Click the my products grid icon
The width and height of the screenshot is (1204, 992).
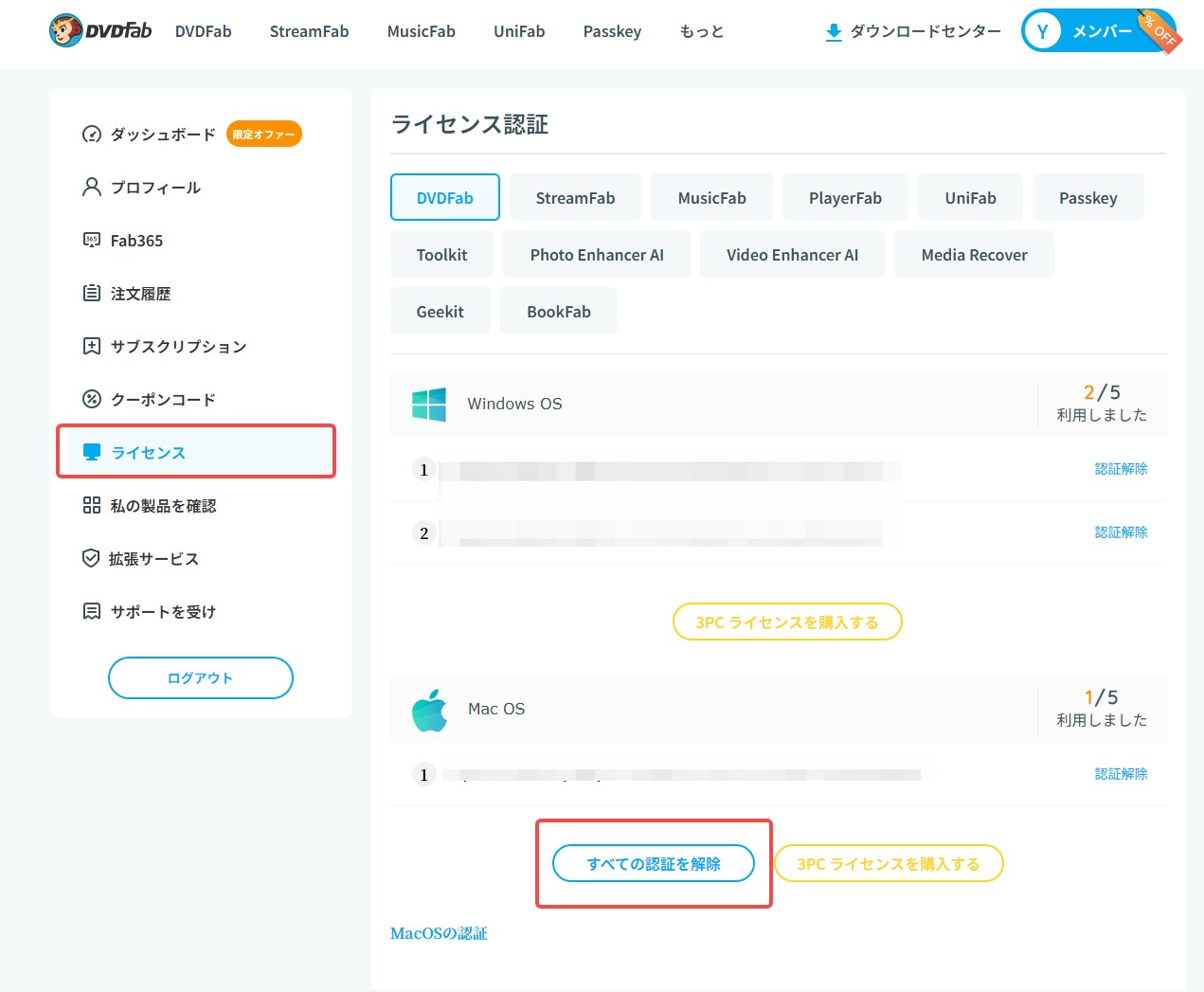point(92,506)
